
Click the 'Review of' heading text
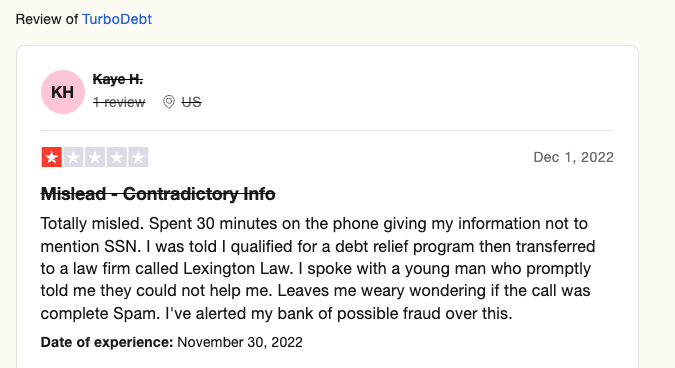46,19
